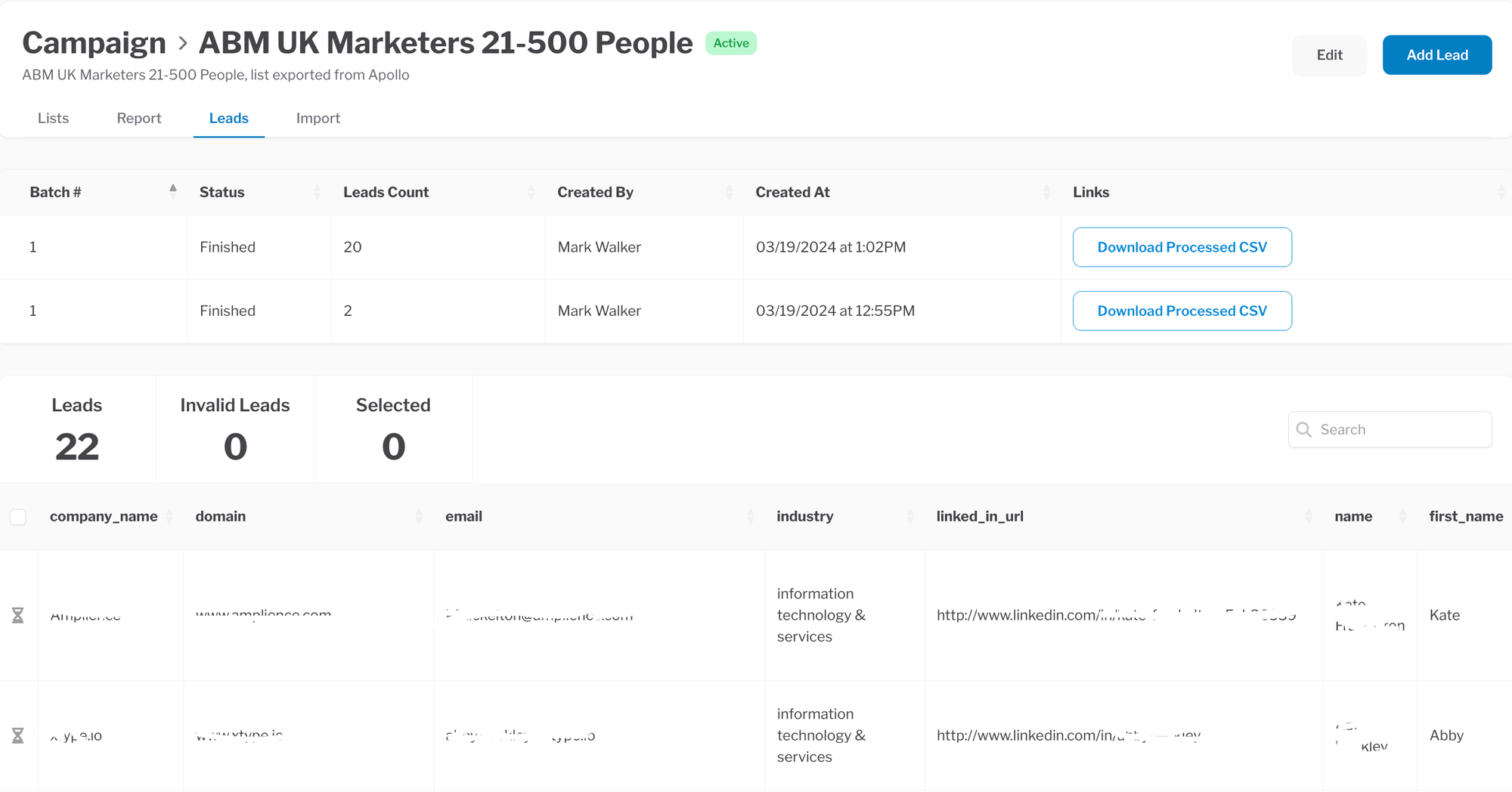The width and height of the screenshot is (1512, 792).
Task: Sort by the Created At column
Action: 1046,192
